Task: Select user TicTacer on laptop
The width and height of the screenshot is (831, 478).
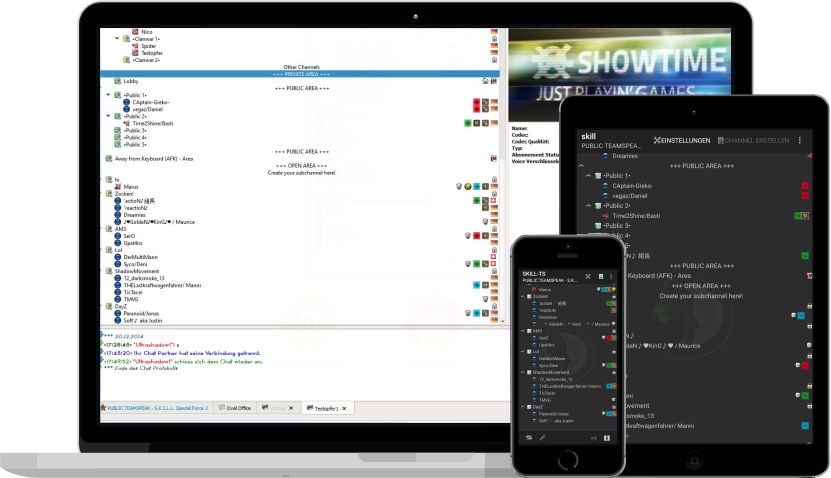Action: pos(133,292)
